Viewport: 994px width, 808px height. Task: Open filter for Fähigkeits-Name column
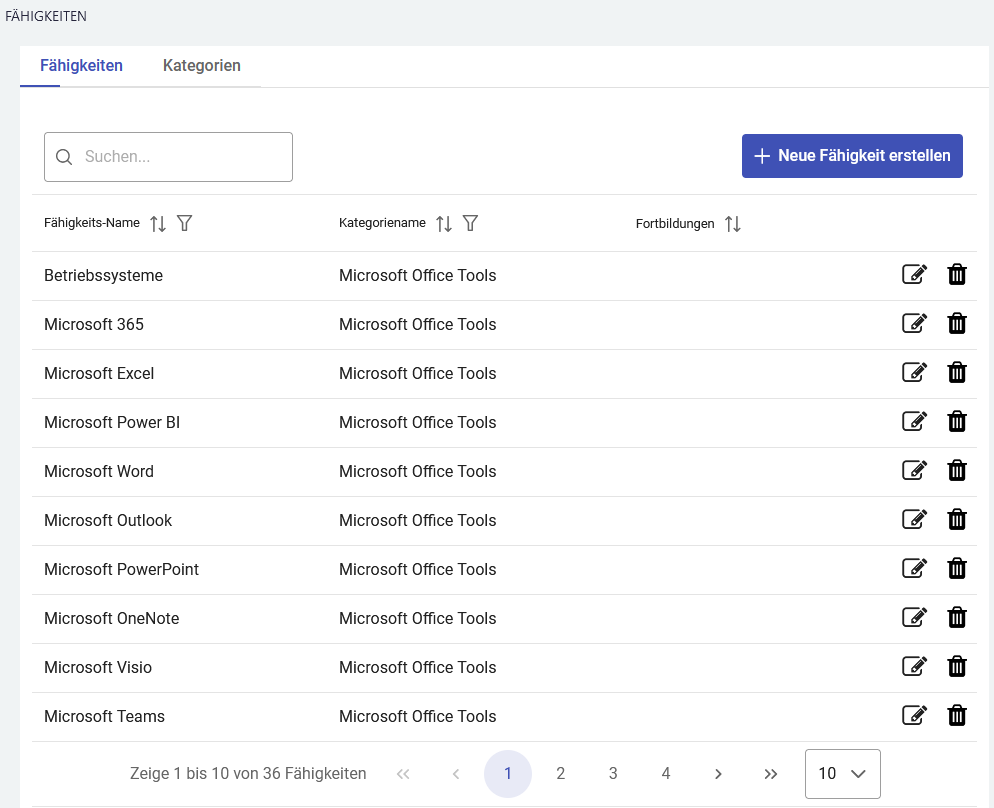tap(184, 223)
